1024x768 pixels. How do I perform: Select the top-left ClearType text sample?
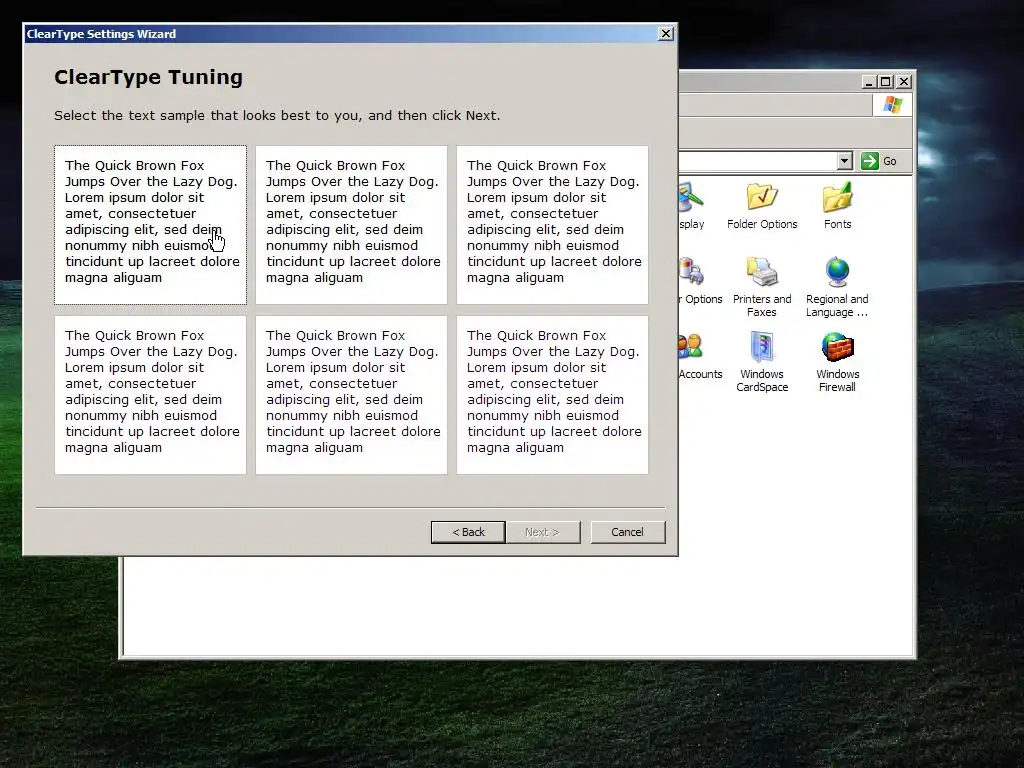point(150,225)
